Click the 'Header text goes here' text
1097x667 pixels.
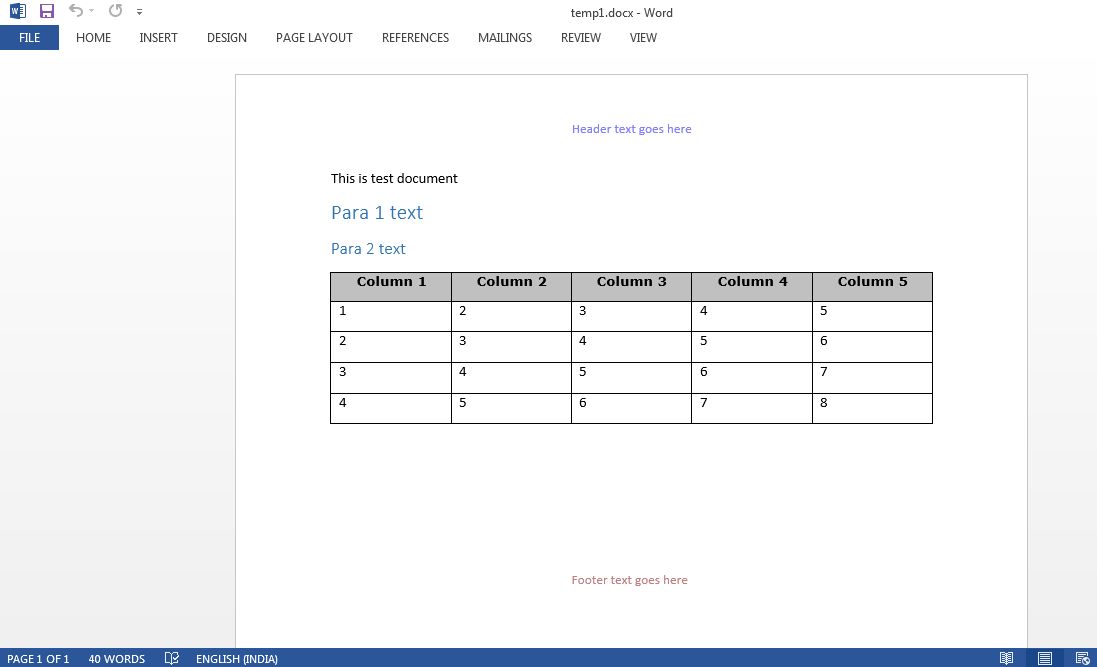pos(631,129)
